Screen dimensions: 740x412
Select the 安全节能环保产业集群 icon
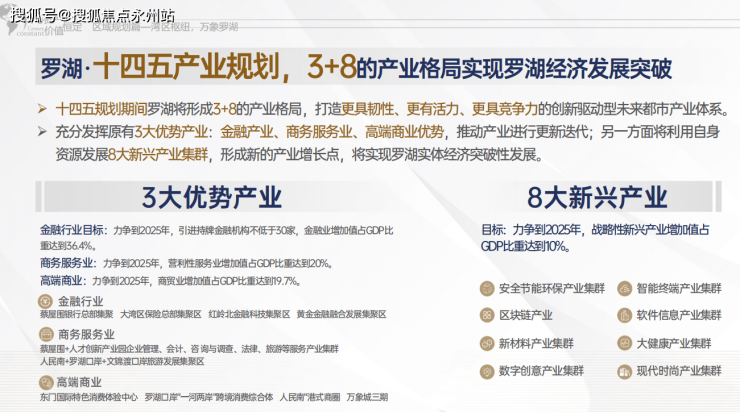487,288
